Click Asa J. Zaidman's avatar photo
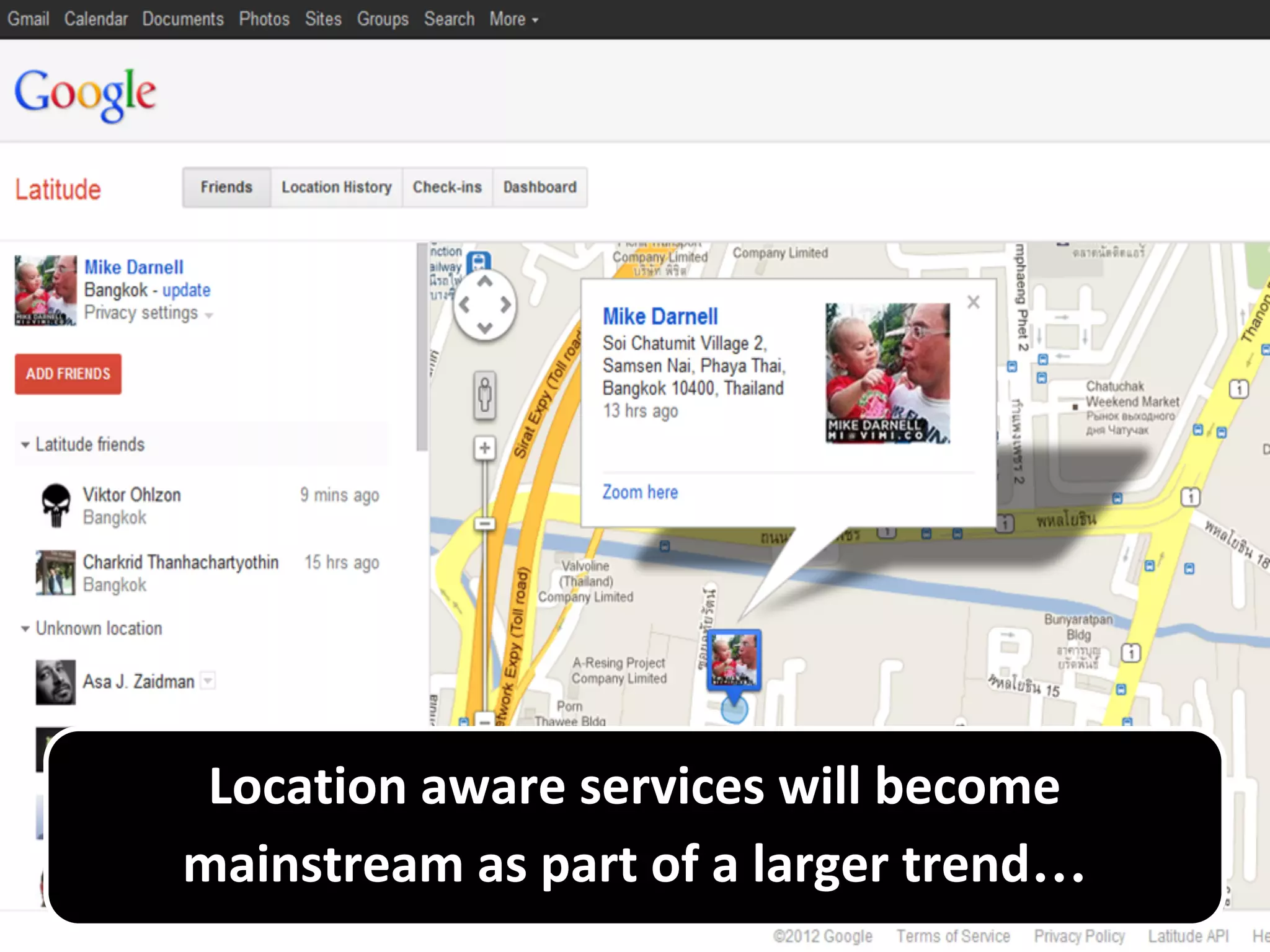 [x=56, y=682]
